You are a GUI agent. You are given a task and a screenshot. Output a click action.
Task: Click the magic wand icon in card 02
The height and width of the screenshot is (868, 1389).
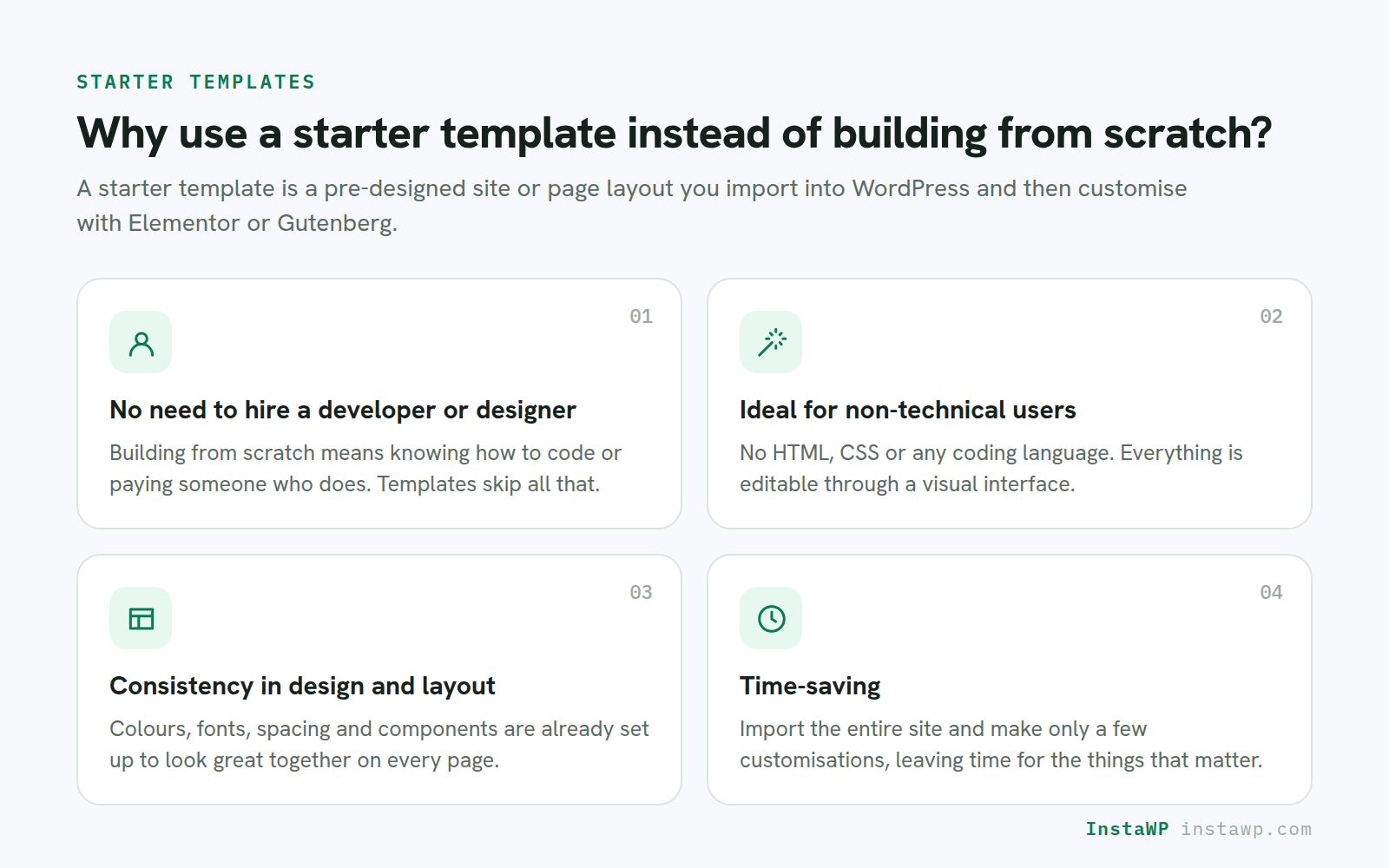[771, 342]
